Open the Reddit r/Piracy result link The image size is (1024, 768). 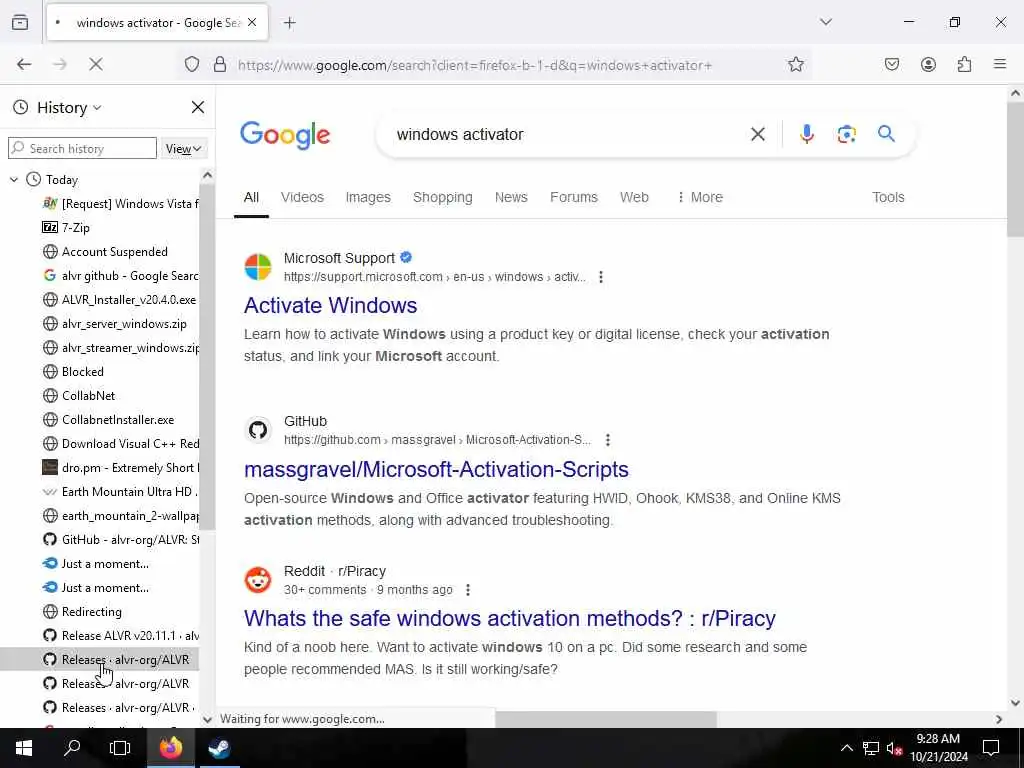(x=509, y=618)
